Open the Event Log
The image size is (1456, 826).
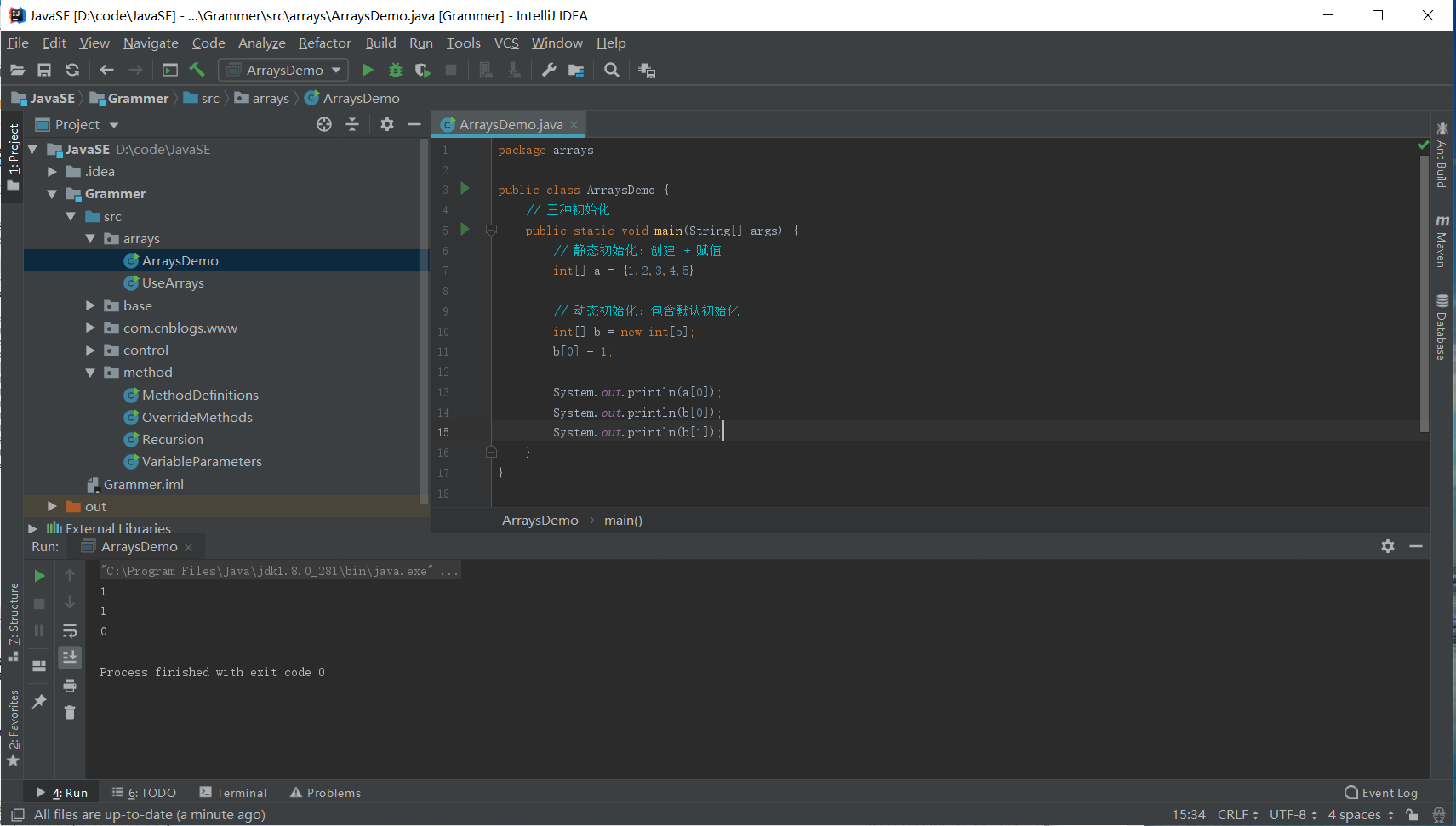1381,792
